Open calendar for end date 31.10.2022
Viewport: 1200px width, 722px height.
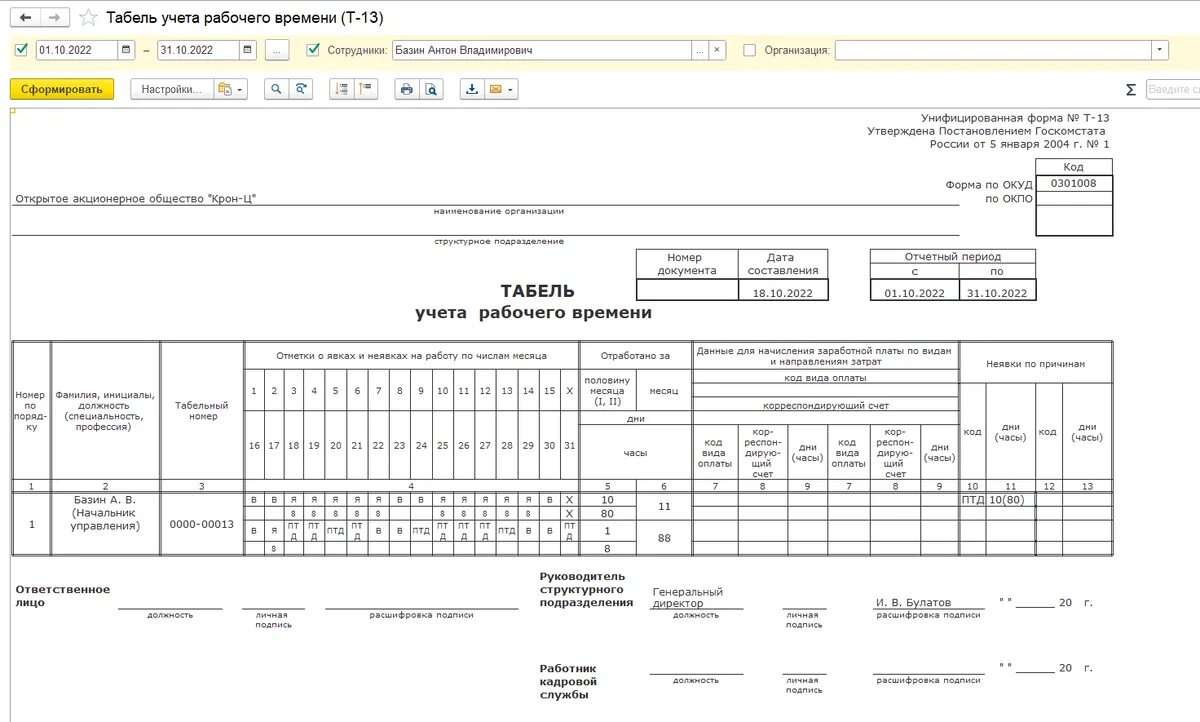tap(248, 50)
